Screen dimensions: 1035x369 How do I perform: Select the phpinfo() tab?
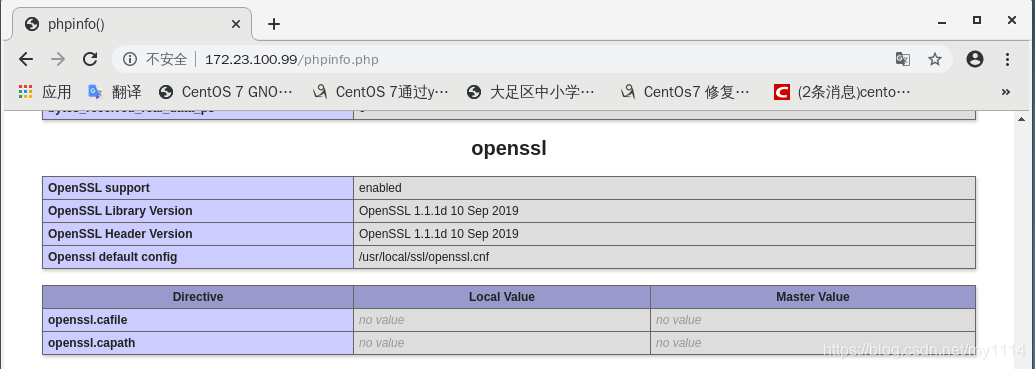[x=132, y=24]
